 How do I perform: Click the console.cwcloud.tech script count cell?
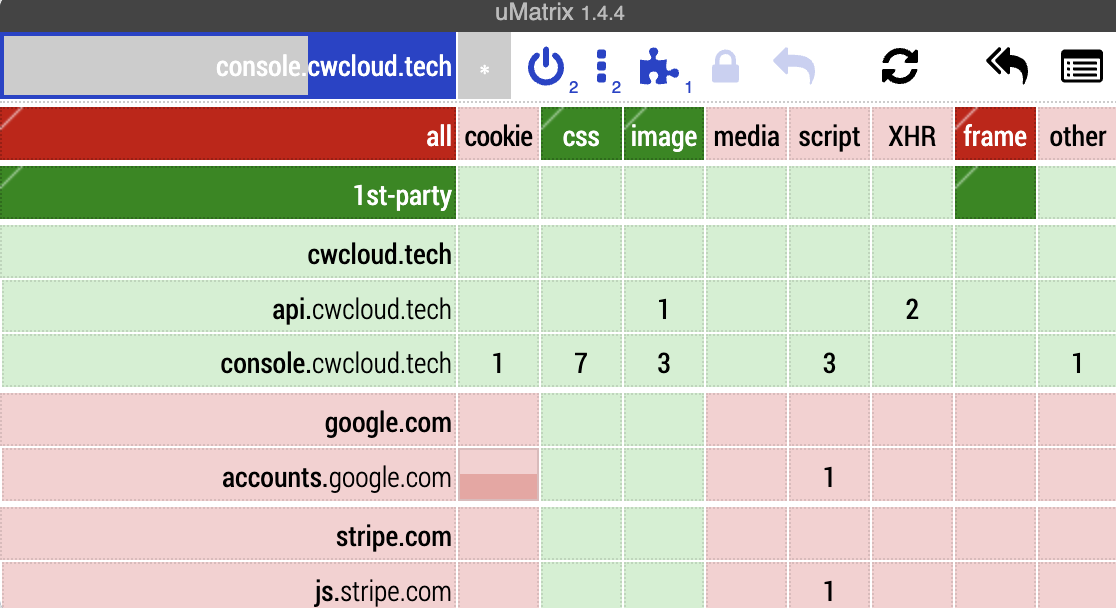(x=829, y=362)
